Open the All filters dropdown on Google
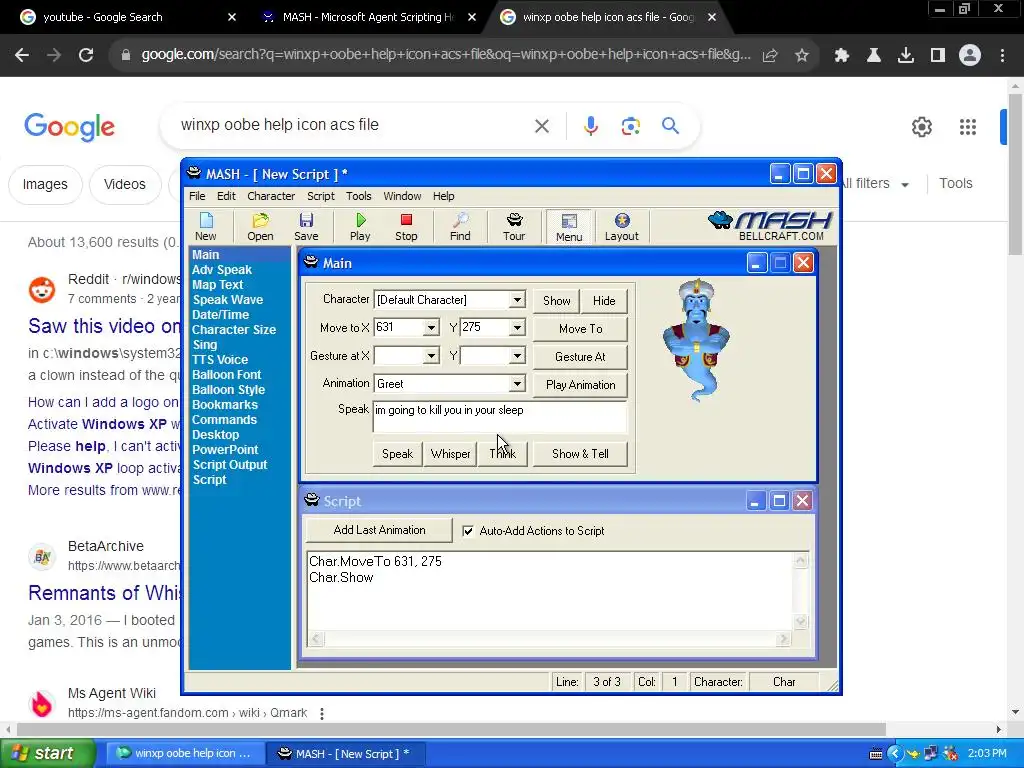 (x=876, y=184)
